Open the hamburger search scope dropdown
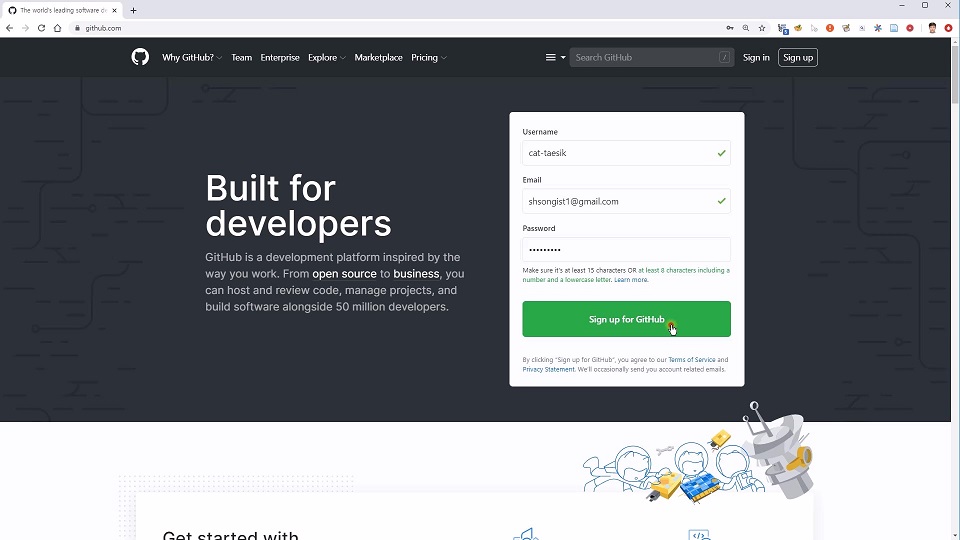This screenshot has width=960, height=540. coord(554,58)
